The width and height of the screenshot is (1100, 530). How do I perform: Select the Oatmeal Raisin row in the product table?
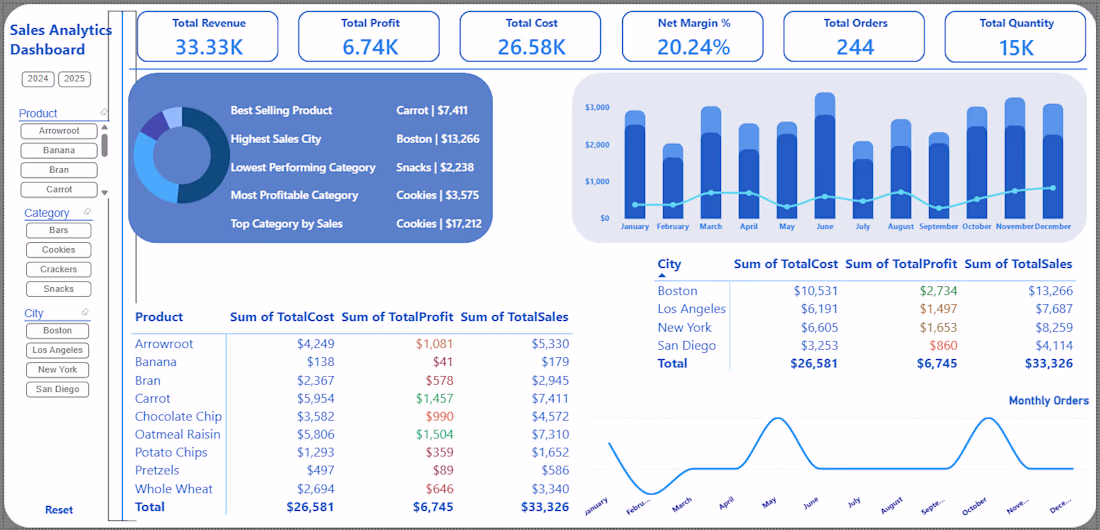(352, 435)
